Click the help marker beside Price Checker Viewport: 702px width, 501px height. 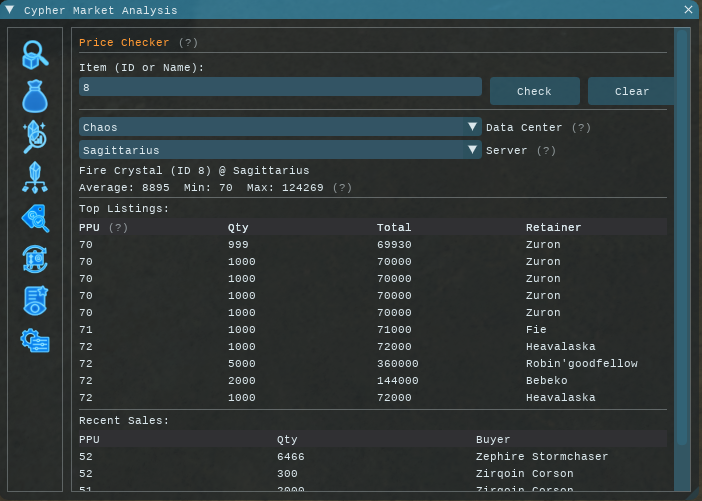[188, 43]
